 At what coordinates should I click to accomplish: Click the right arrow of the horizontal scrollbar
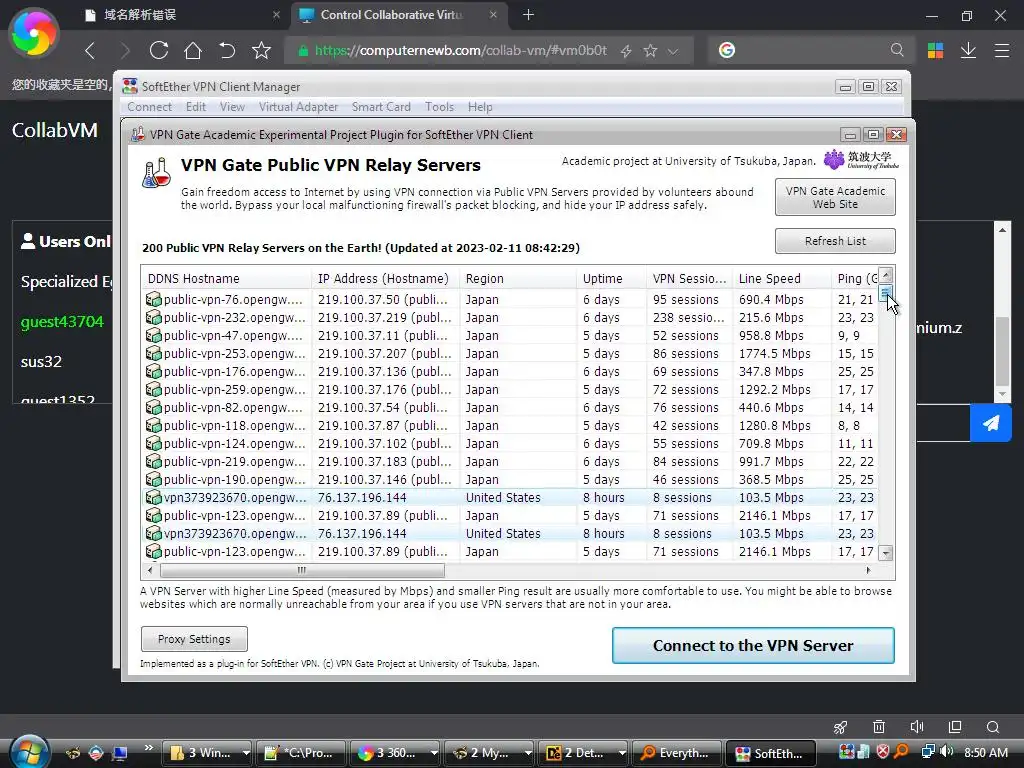pos(868,570)
